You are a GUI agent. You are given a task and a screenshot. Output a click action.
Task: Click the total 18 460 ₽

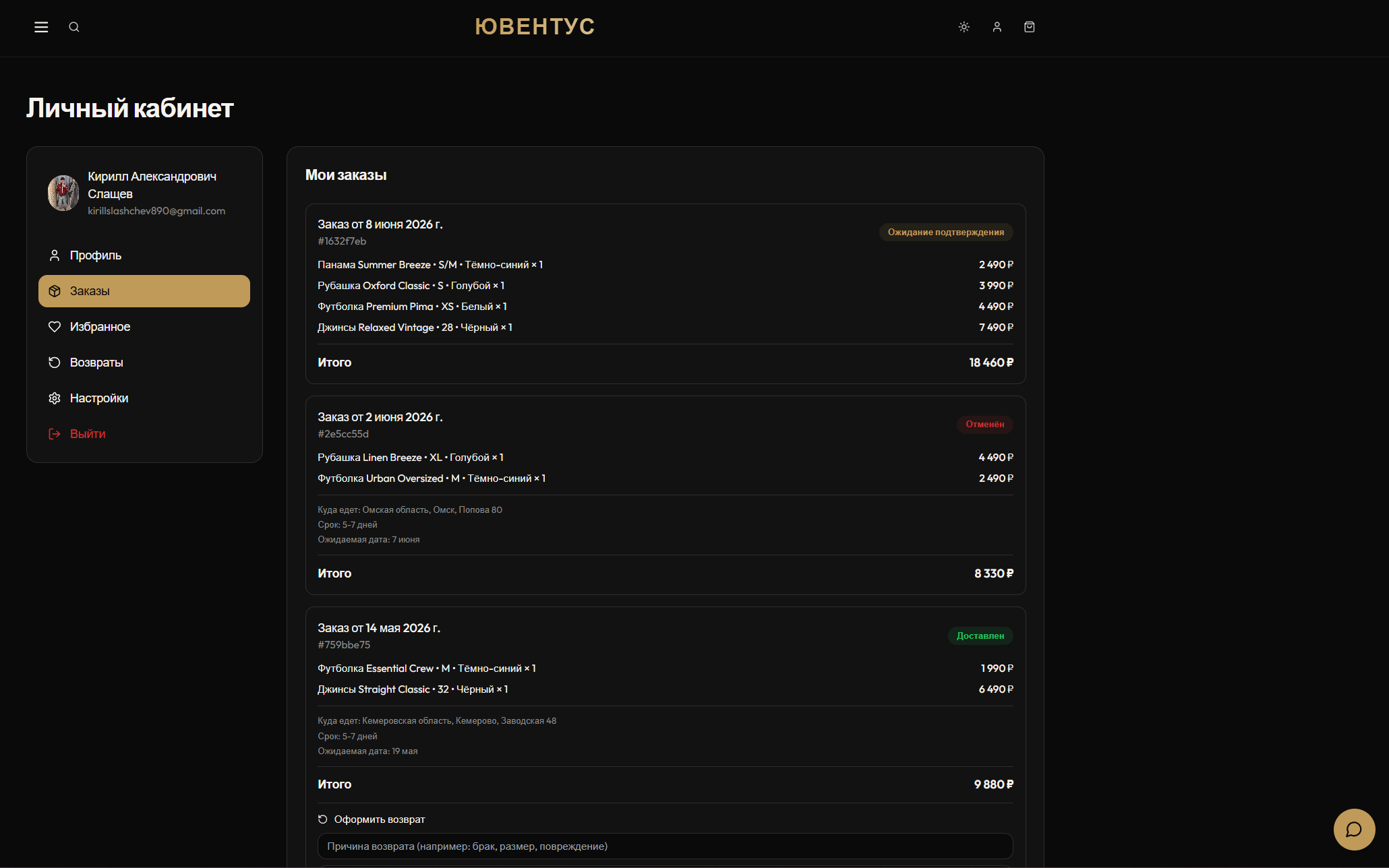point(991,363)
